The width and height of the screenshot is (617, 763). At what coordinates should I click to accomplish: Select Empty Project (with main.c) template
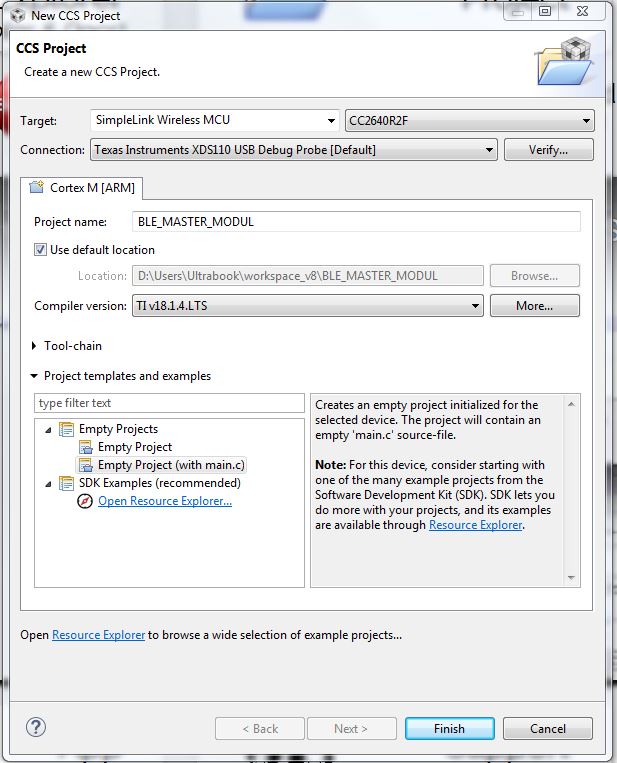tap(171, 465)
